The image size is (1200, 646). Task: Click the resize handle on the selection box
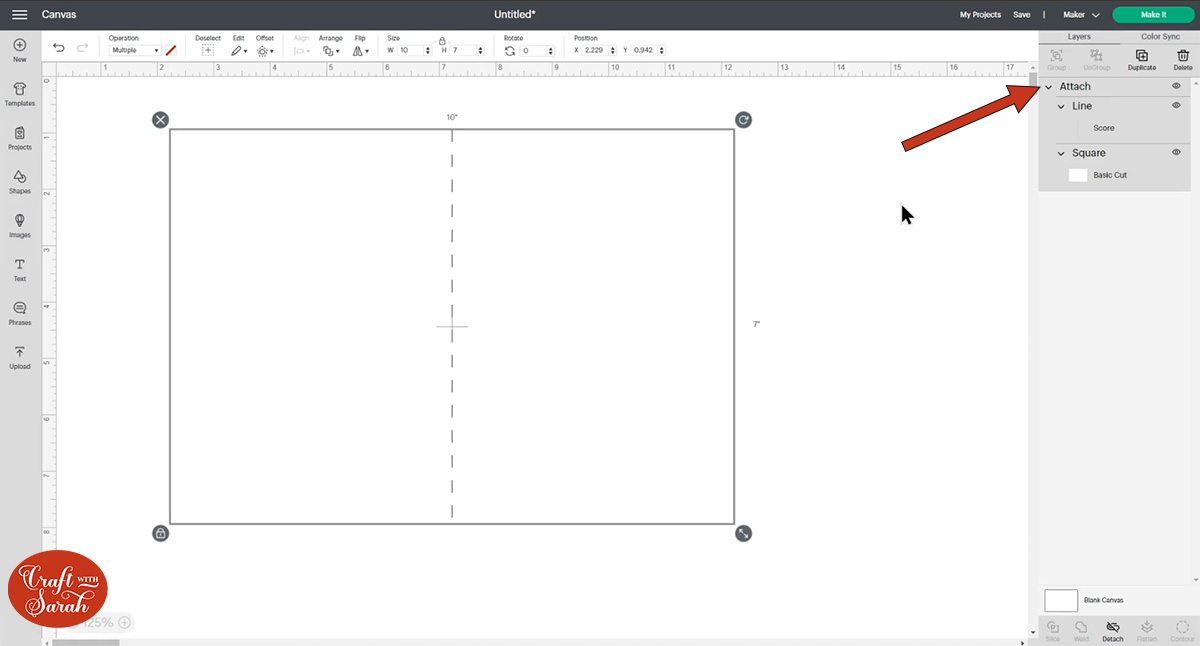(743, 533)
